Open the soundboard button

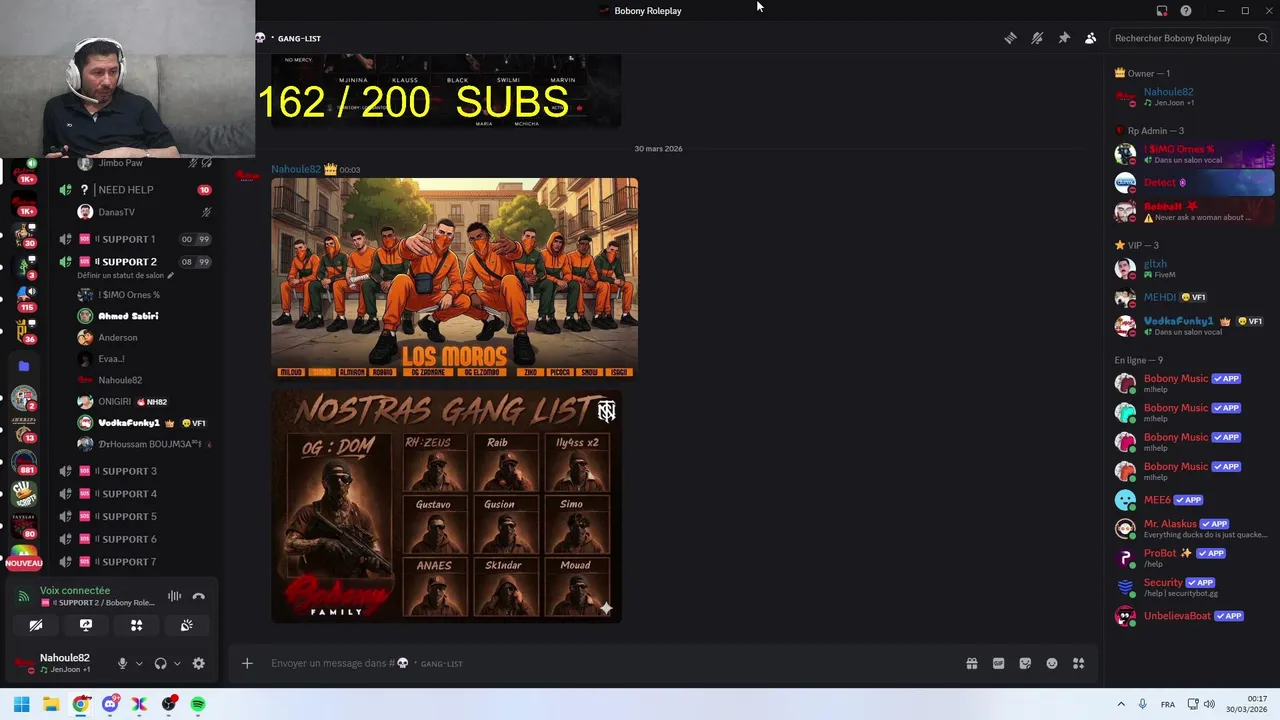[x=187, y=625]
